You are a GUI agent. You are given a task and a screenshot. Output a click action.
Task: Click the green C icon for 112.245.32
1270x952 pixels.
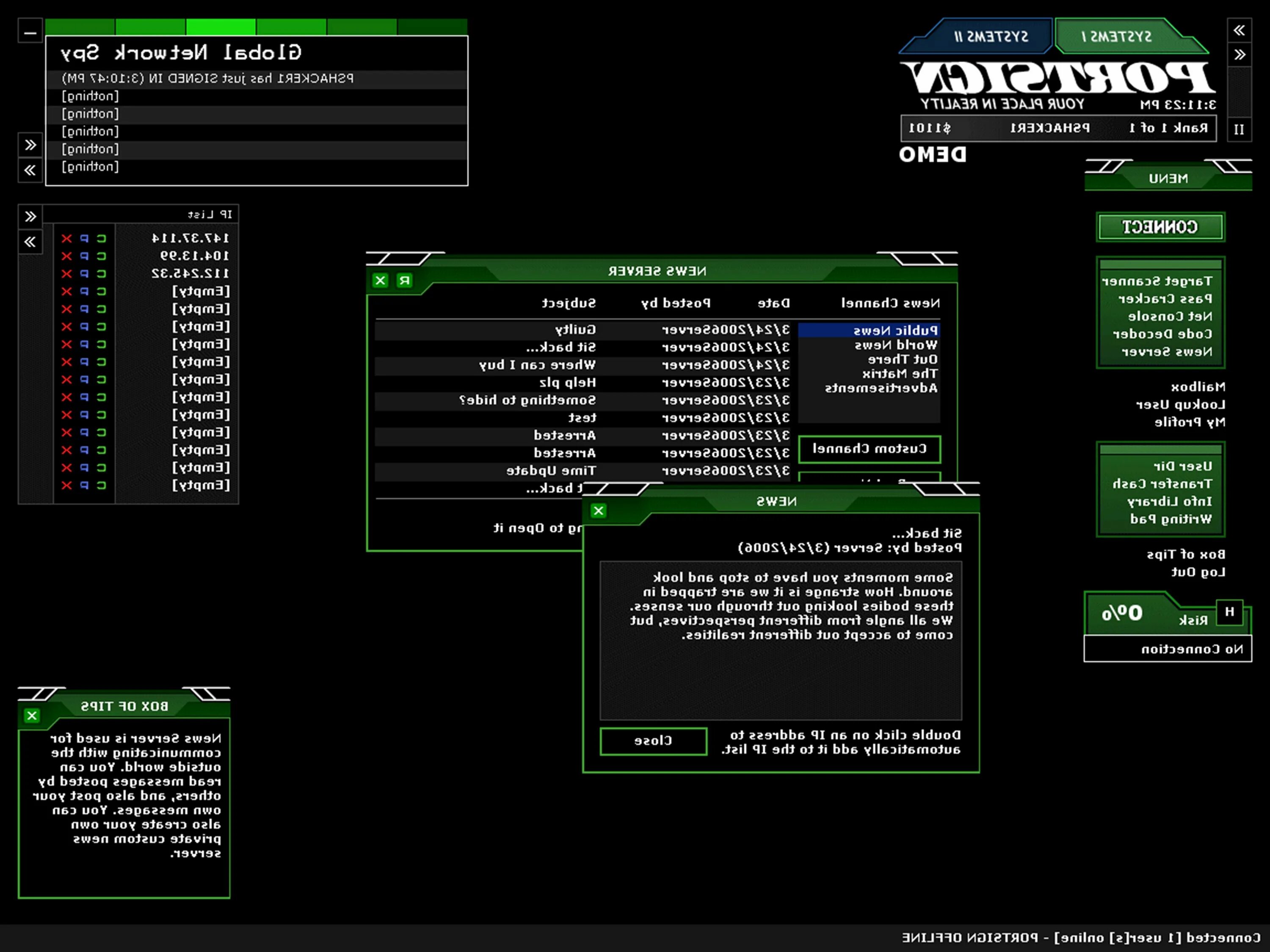tap(102, 274)
